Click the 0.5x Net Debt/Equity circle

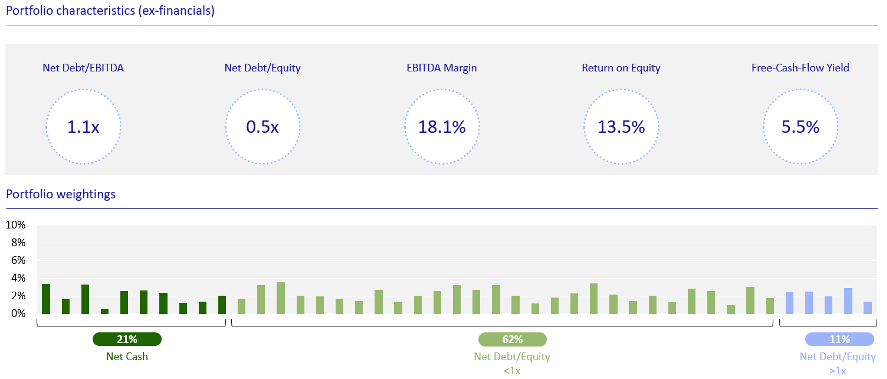[x=262, y=127]
